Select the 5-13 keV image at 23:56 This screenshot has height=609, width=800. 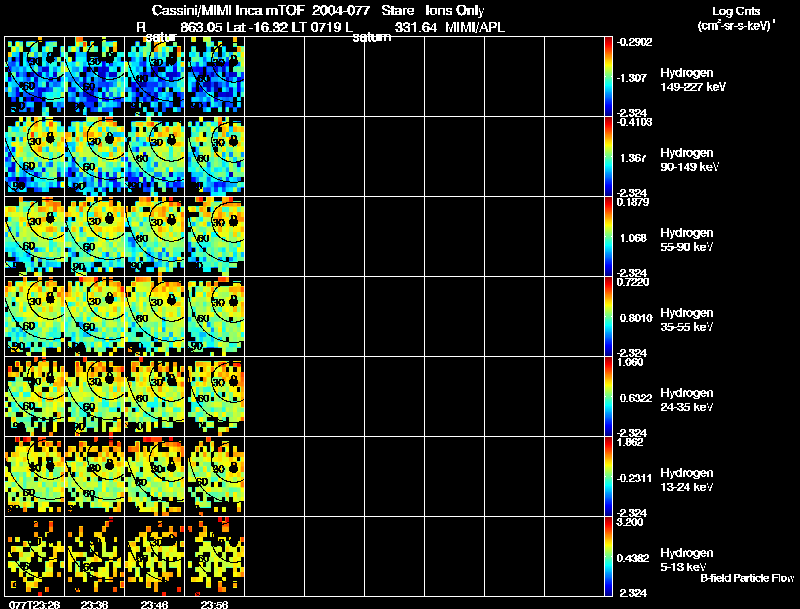pyautogui.click(x=215, y=557)
